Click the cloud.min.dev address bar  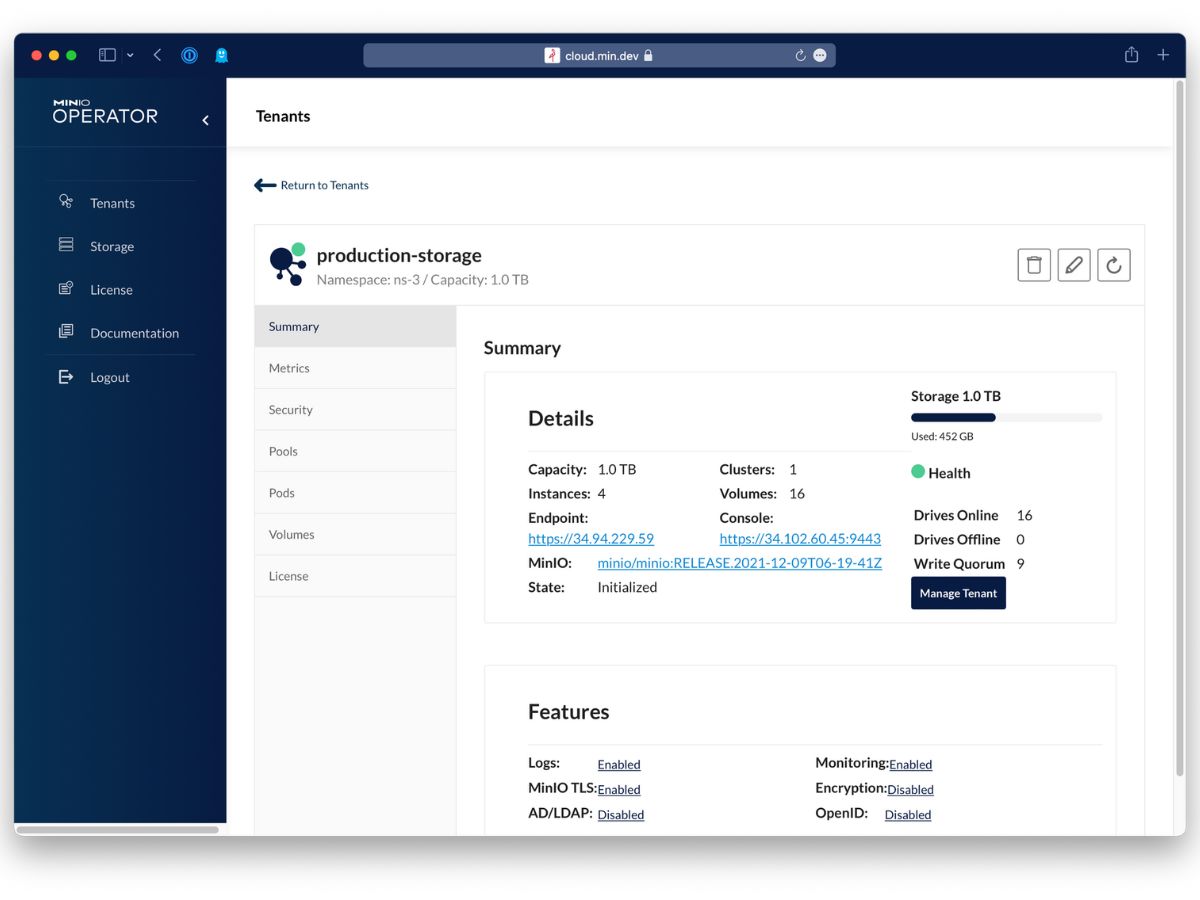point(599,56)
